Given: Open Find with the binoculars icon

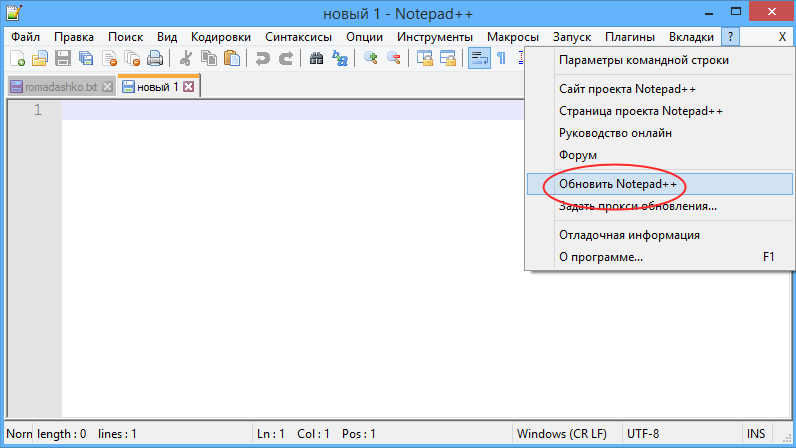Looking at the screenshot, I should [x=316, y=58].
